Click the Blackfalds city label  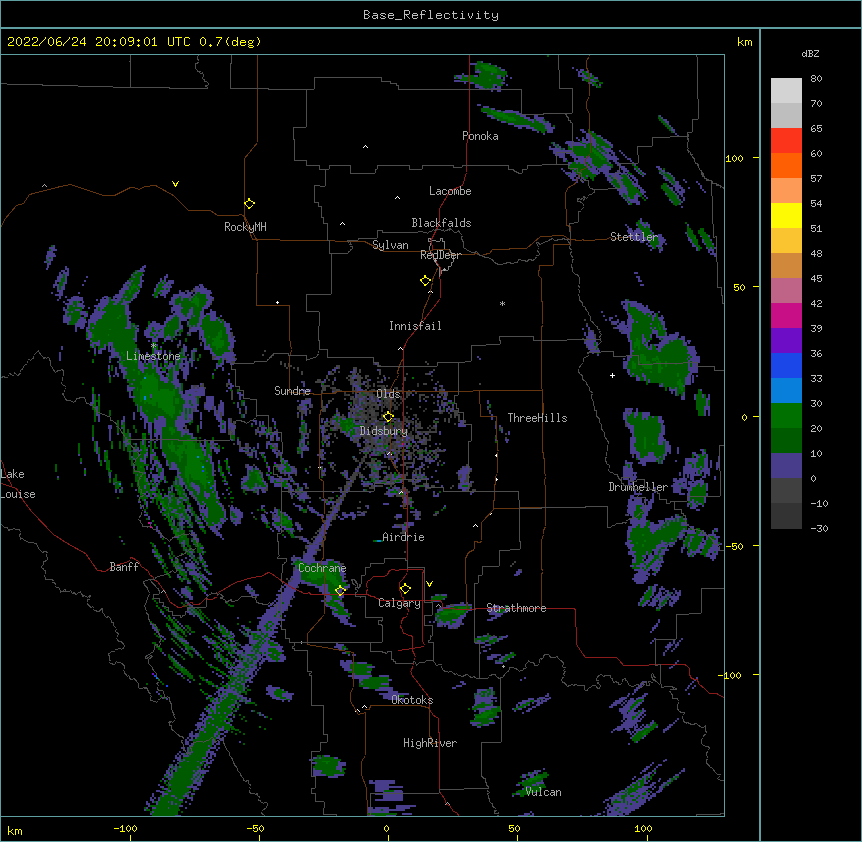coord(441,223)
